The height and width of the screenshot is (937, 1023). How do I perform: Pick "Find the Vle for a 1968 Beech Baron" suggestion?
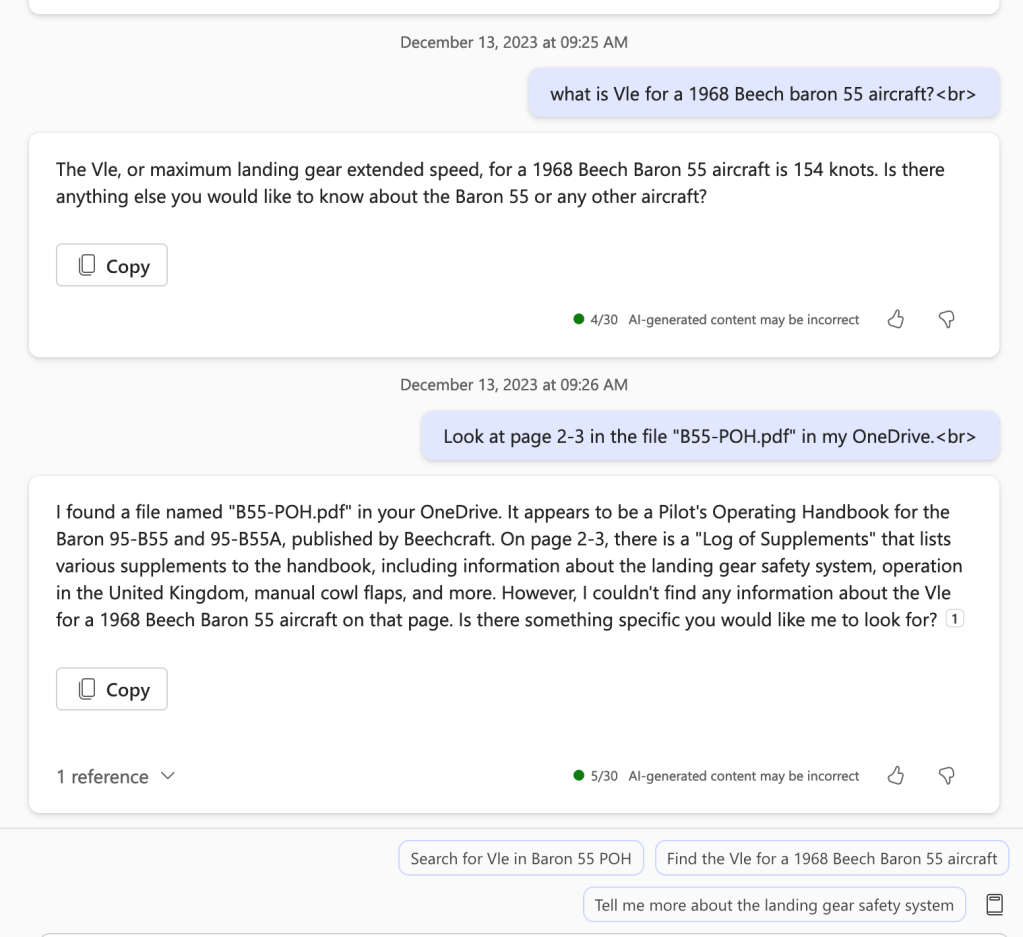(x=832, y=858)
